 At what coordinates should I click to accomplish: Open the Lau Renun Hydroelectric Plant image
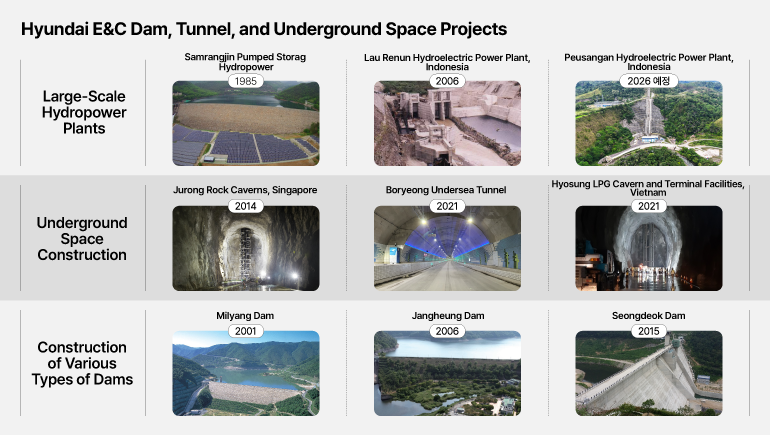[x=447, y=123]
